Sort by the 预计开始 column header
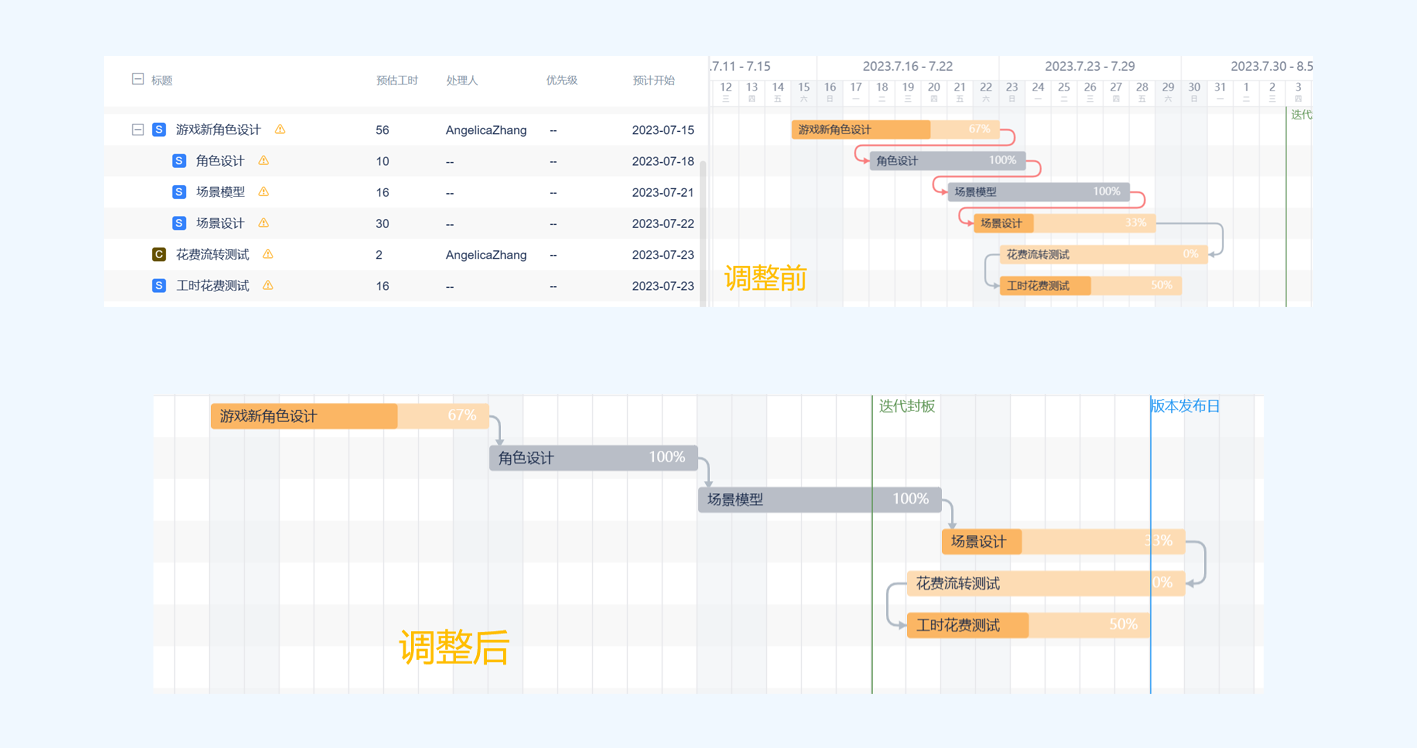This screenshot has height=748, width=1417. click(654, 80)
